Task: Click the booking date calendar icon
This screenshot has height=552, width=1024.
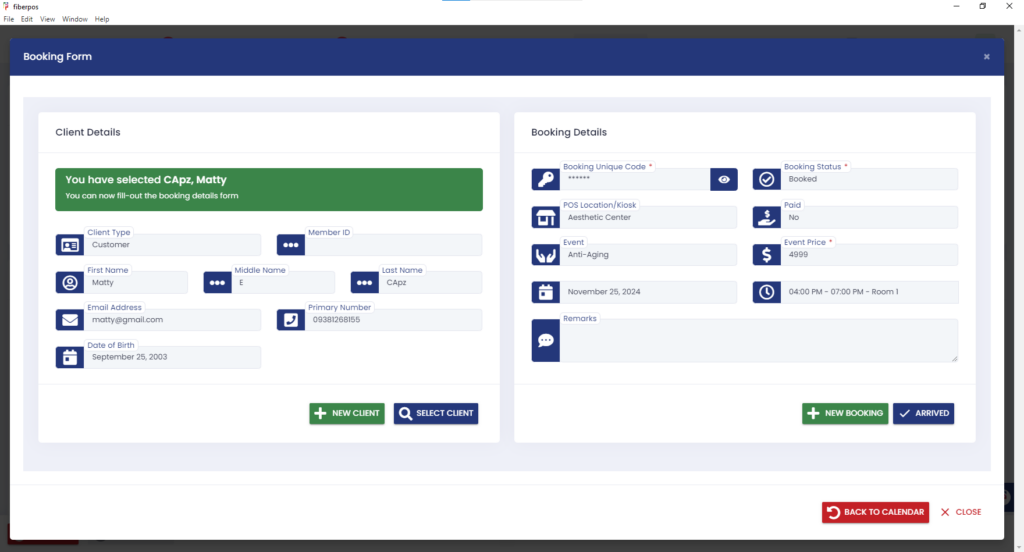Action: [x=545, y=292]
